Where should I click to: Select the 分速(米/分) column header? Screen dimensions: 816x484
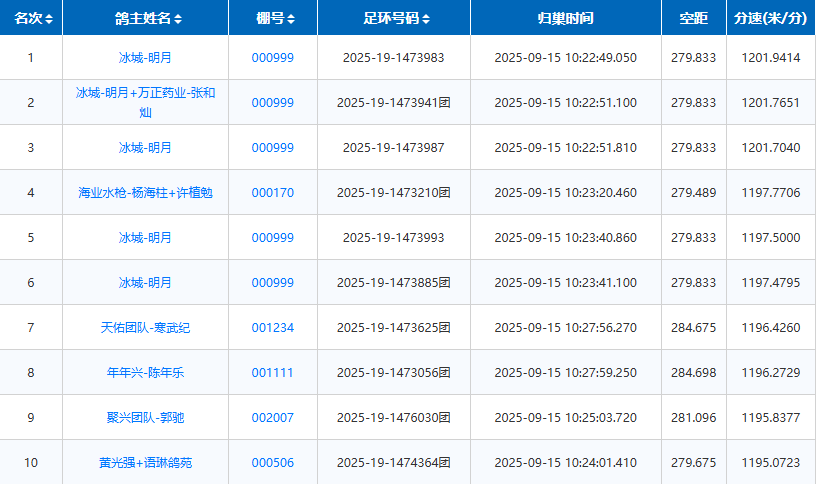tap(770, 18)
